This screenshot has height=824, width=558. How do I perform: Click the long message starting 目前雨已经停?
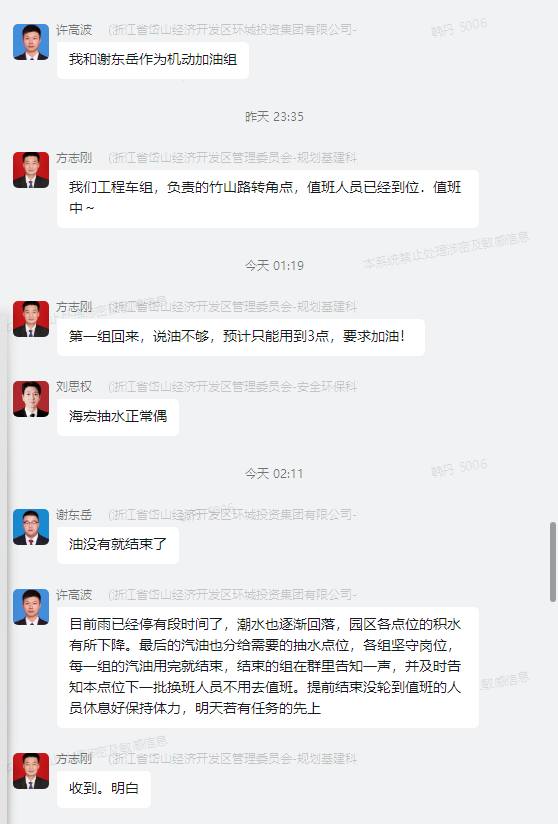click(x=268, y=667)
